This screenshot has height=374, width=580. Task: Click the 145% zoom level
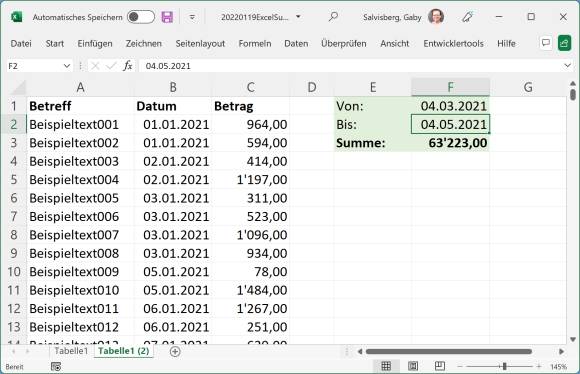click(x=558, y=367)
